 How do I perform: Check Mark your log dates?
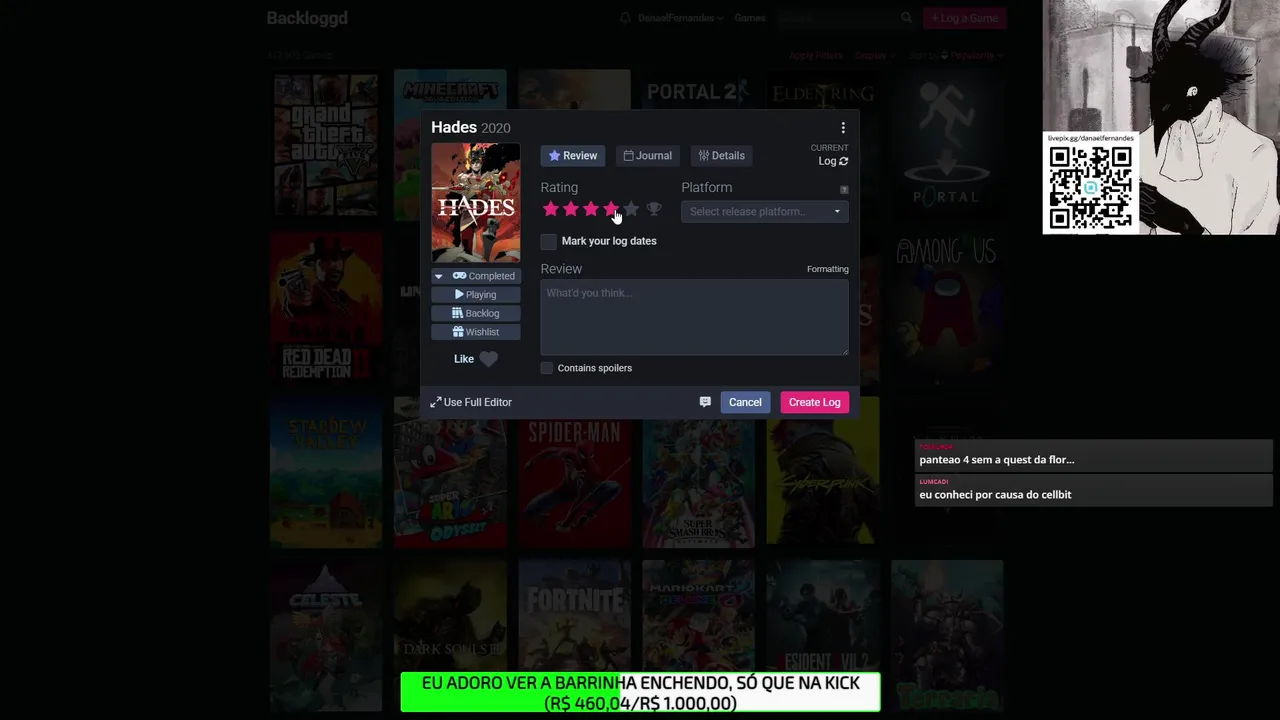pyautogui.click(x=549, y=241)
